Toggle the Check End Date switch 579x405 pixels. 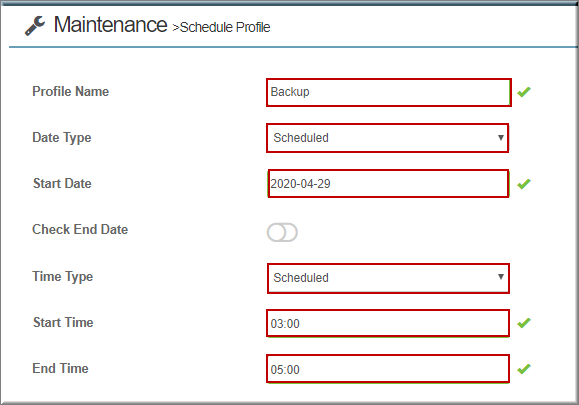pos(282,233)
